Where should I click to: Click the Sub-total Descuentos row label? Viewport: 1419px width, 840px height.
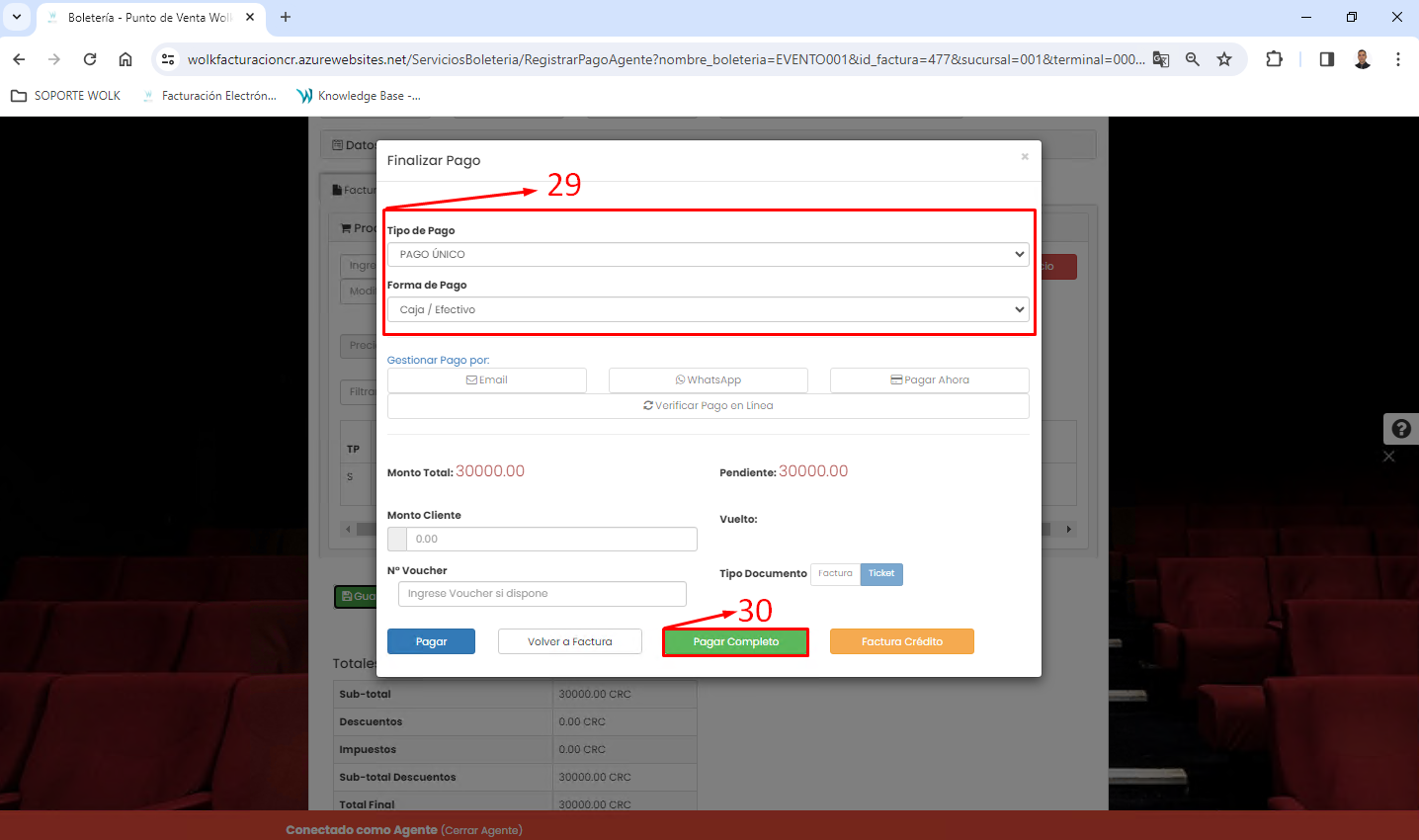[x=397, y=778]
